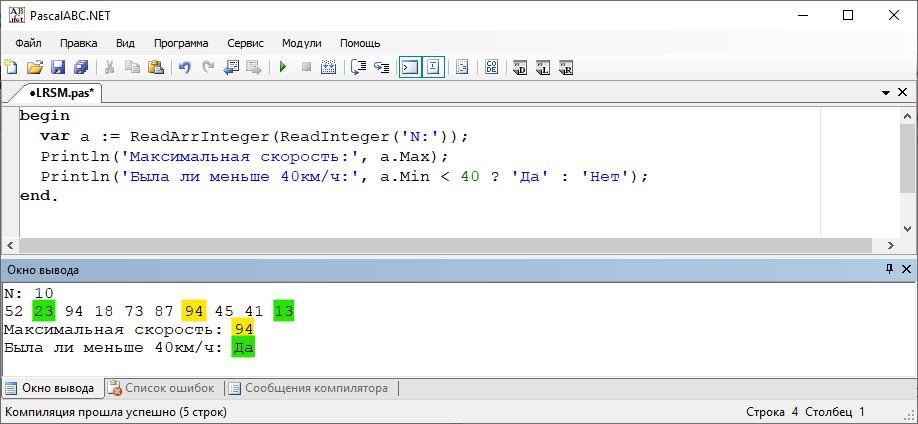Click editor vertical scrollbar down arrow
Screen dimensions: 918x424
pos(907,229)
